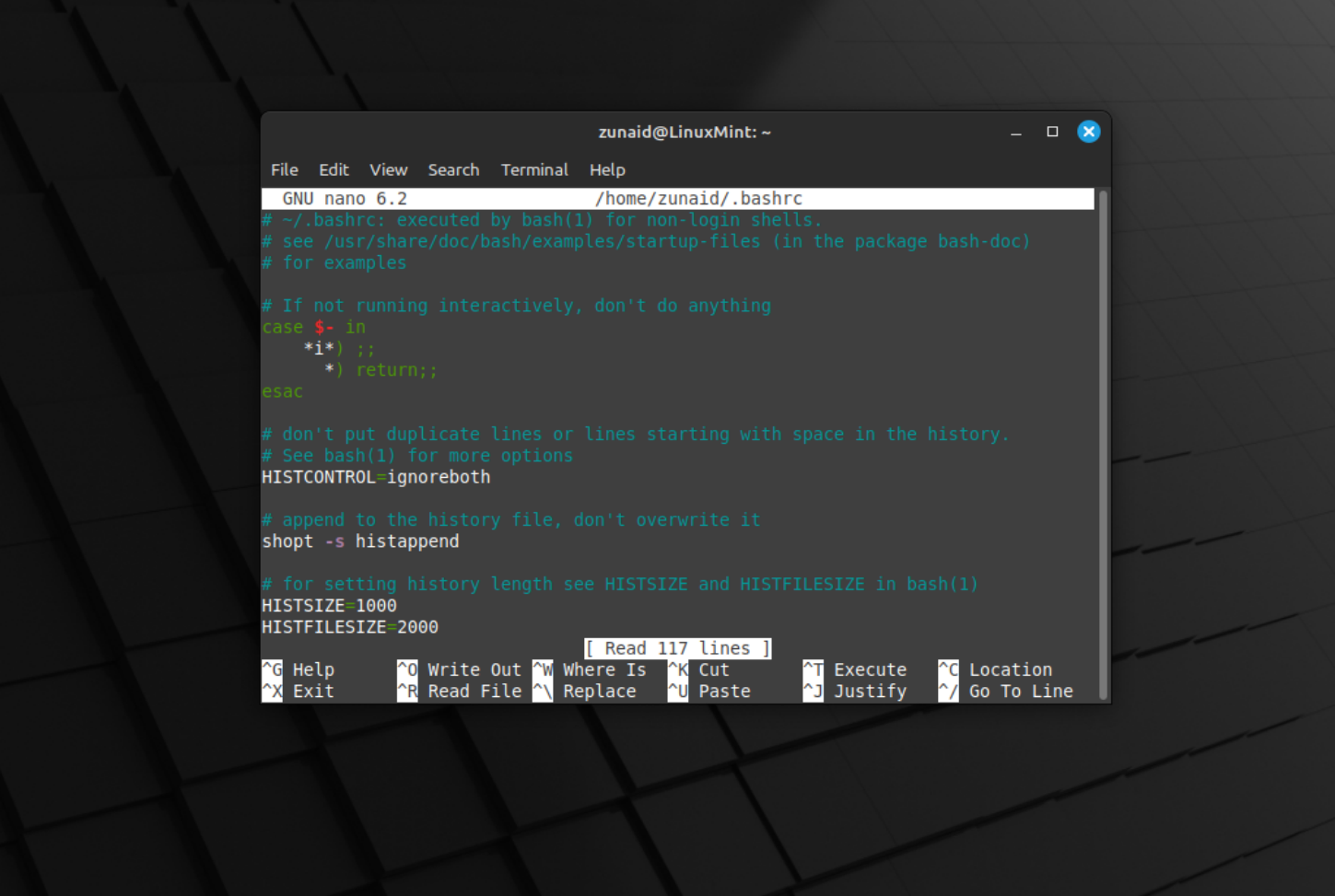Click the GNU nano 6.2 header text
Screen dimensions: 1335x896
coord(345,198)
